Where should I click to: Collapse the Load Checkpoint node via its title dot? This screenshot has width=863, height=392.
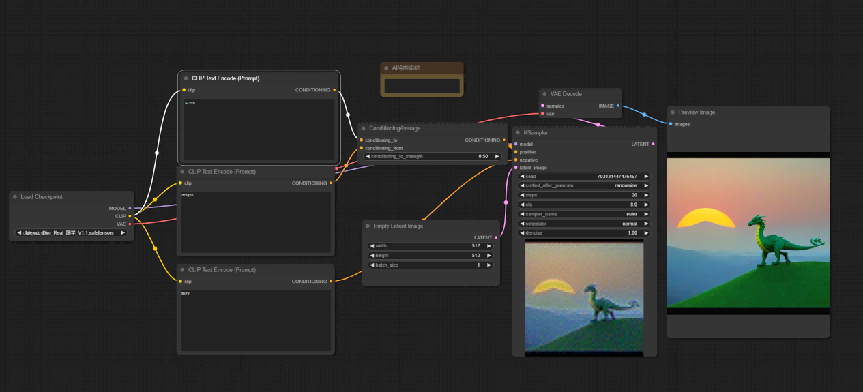tap(15, 197)
